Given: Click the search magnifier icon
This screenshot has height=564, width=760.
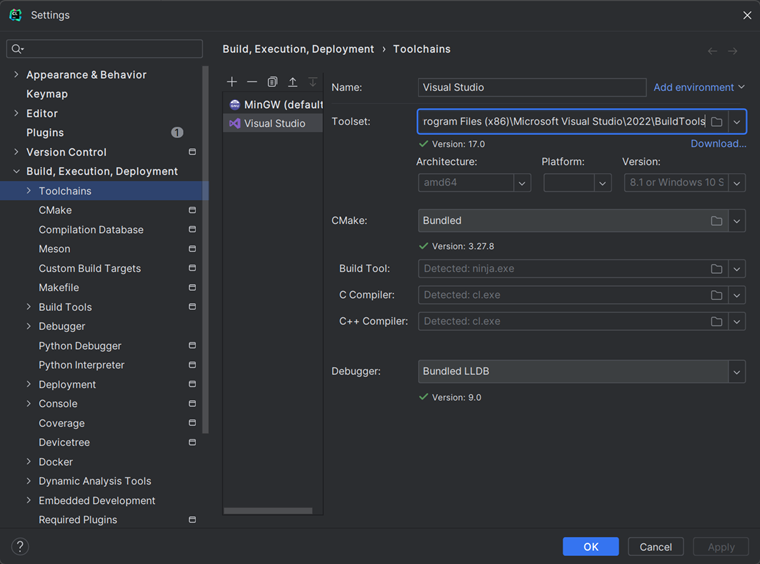Looking at the screenshot, I should [17, 48].
